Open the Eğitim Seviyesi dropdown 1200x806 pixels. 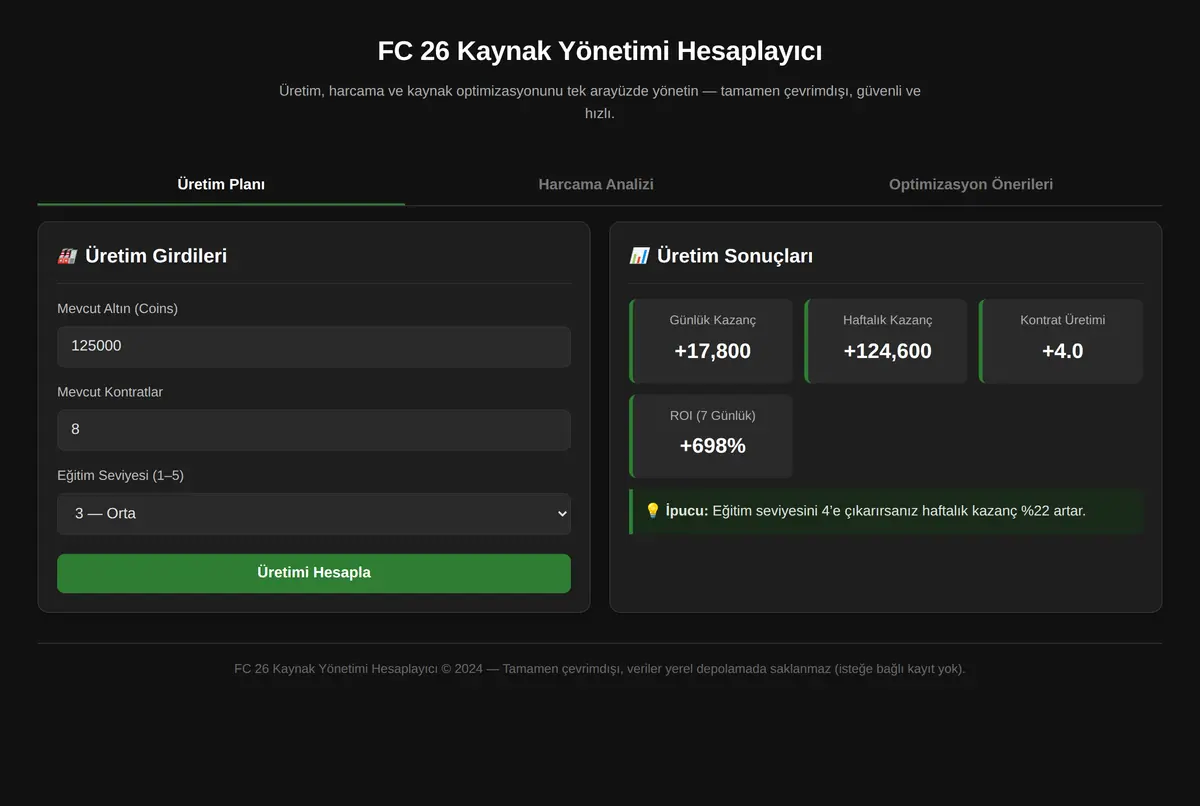click(x=314, y=513)
